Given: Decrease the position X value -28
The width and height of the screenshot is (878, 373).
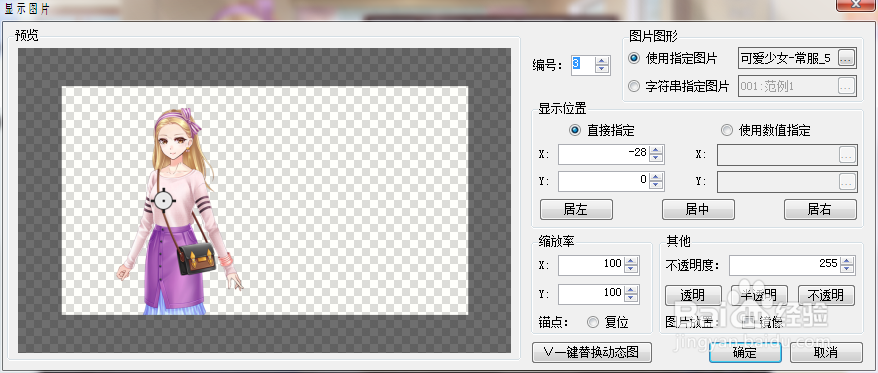Looking at the screenshot, I should coord(656,158).
